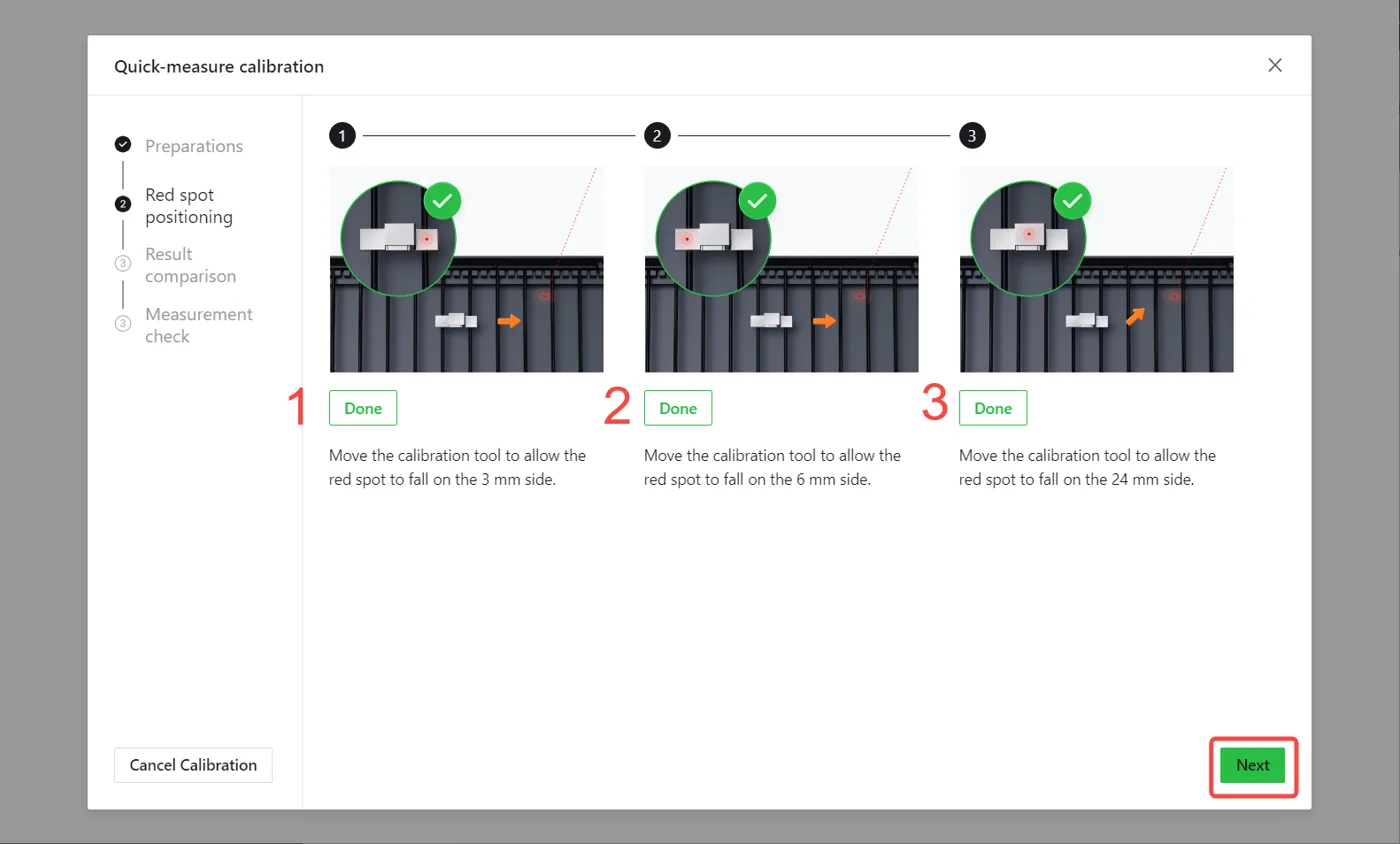The image size is (1400, 844).
Task: Click the step 2 circle above second image
Action: 657,136
